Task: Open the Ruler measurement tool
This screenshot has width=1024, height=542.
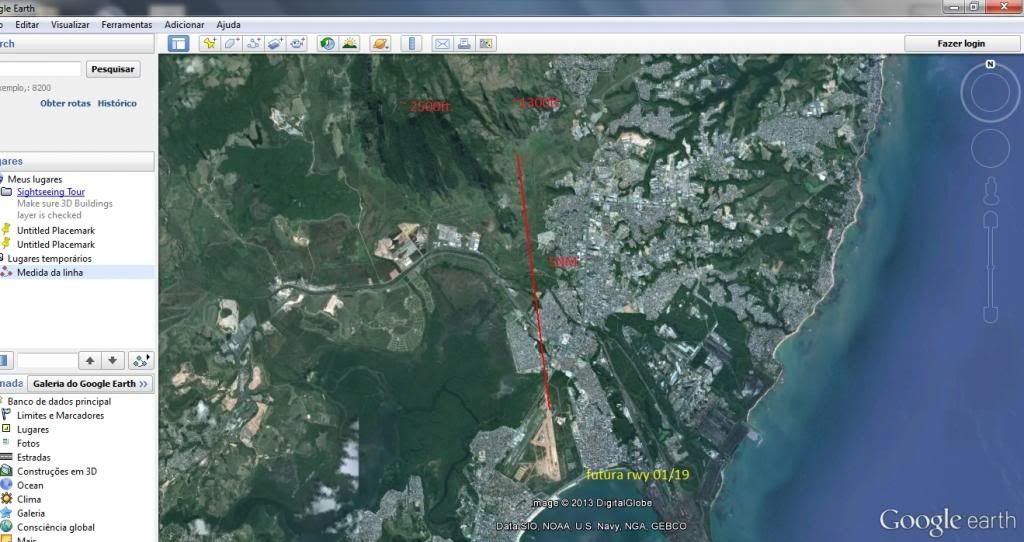Action: pyautogui.click(x=411, y=44)
